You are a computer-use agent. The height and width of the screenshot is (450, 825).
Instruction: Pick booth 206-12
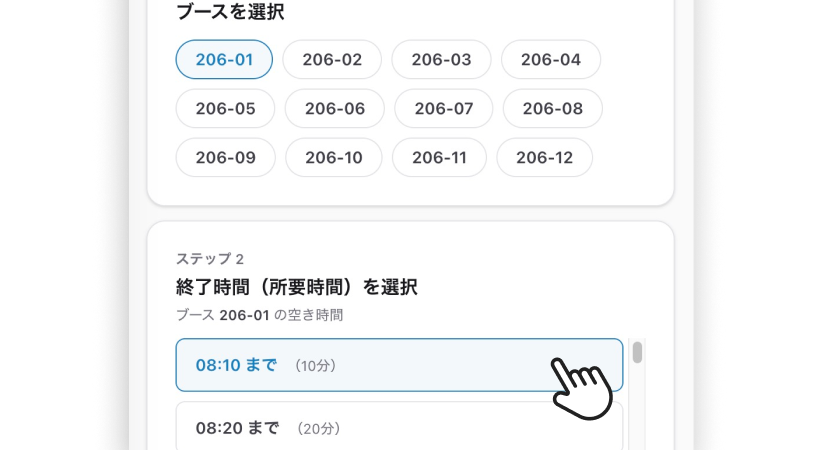(545, 157)
